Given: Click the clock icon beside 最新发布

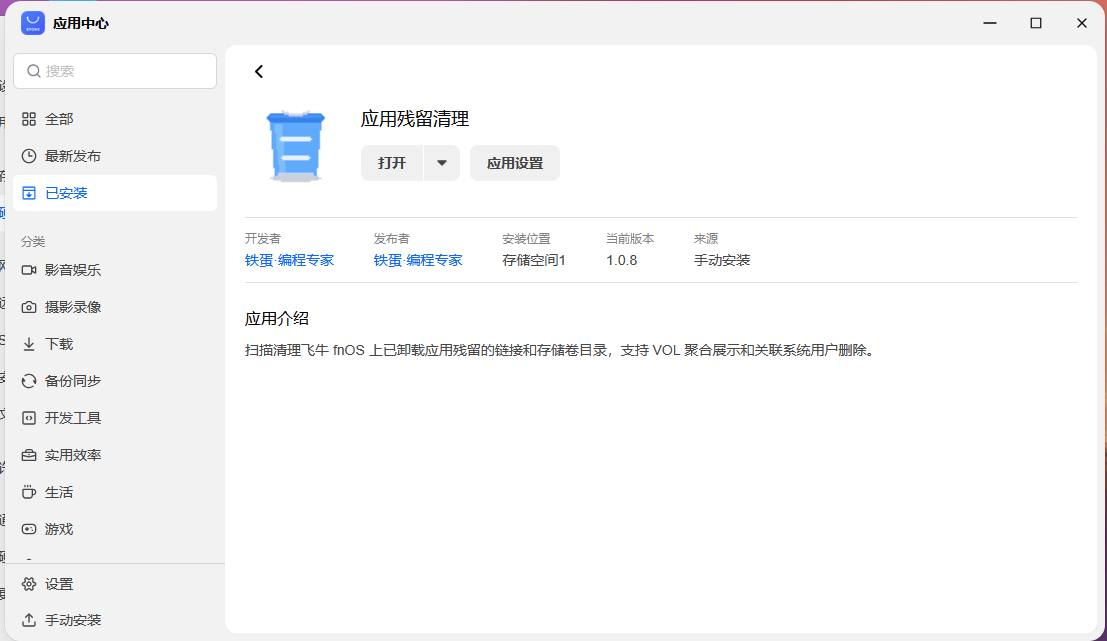Looking at the screenshot, I should tap(29, 156).
